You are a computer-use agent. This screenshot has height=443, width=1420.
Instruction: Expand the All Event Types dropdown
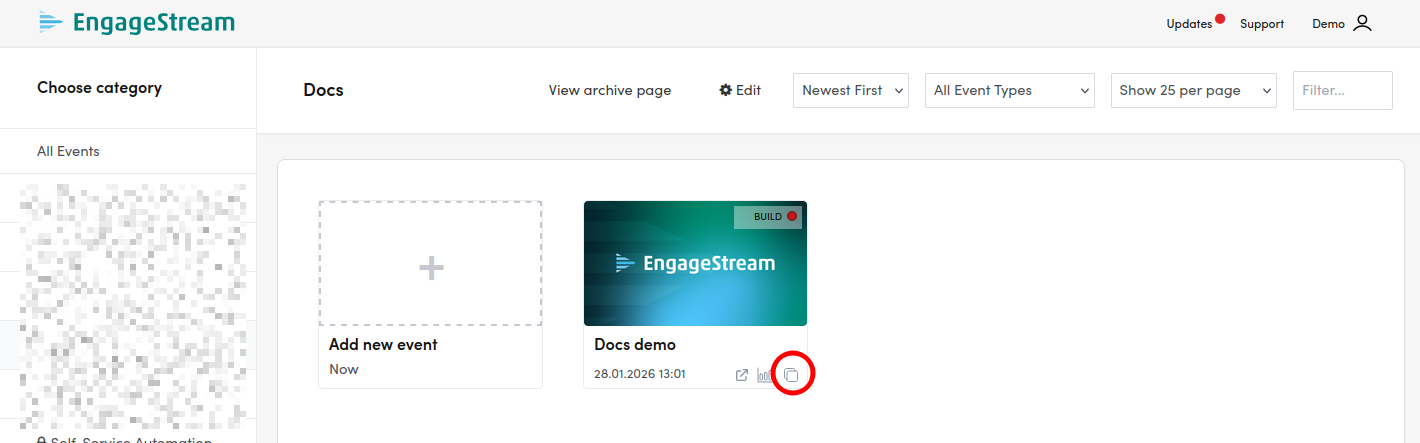(1010, 90)
